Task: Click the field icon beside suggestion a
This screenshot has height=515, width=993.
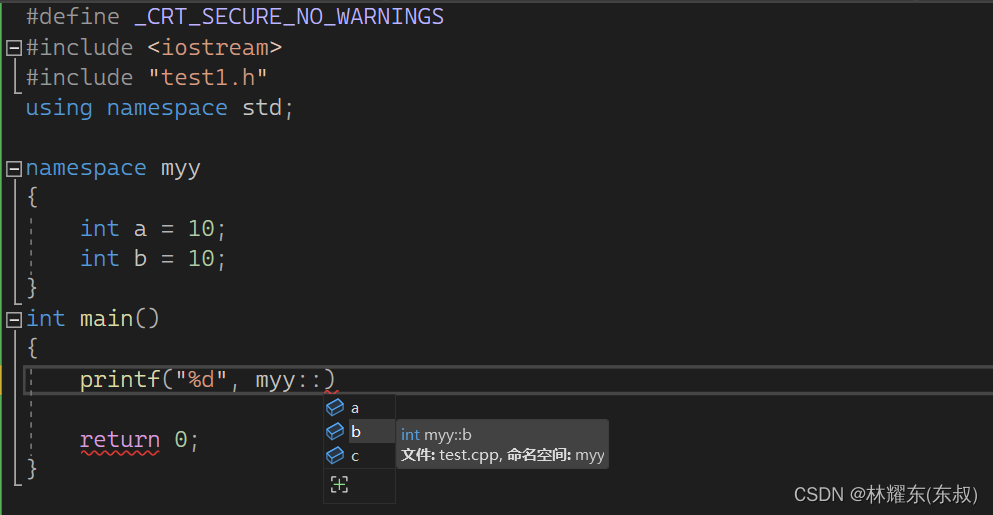Action: pyautogui.click(x=335, y=407)
